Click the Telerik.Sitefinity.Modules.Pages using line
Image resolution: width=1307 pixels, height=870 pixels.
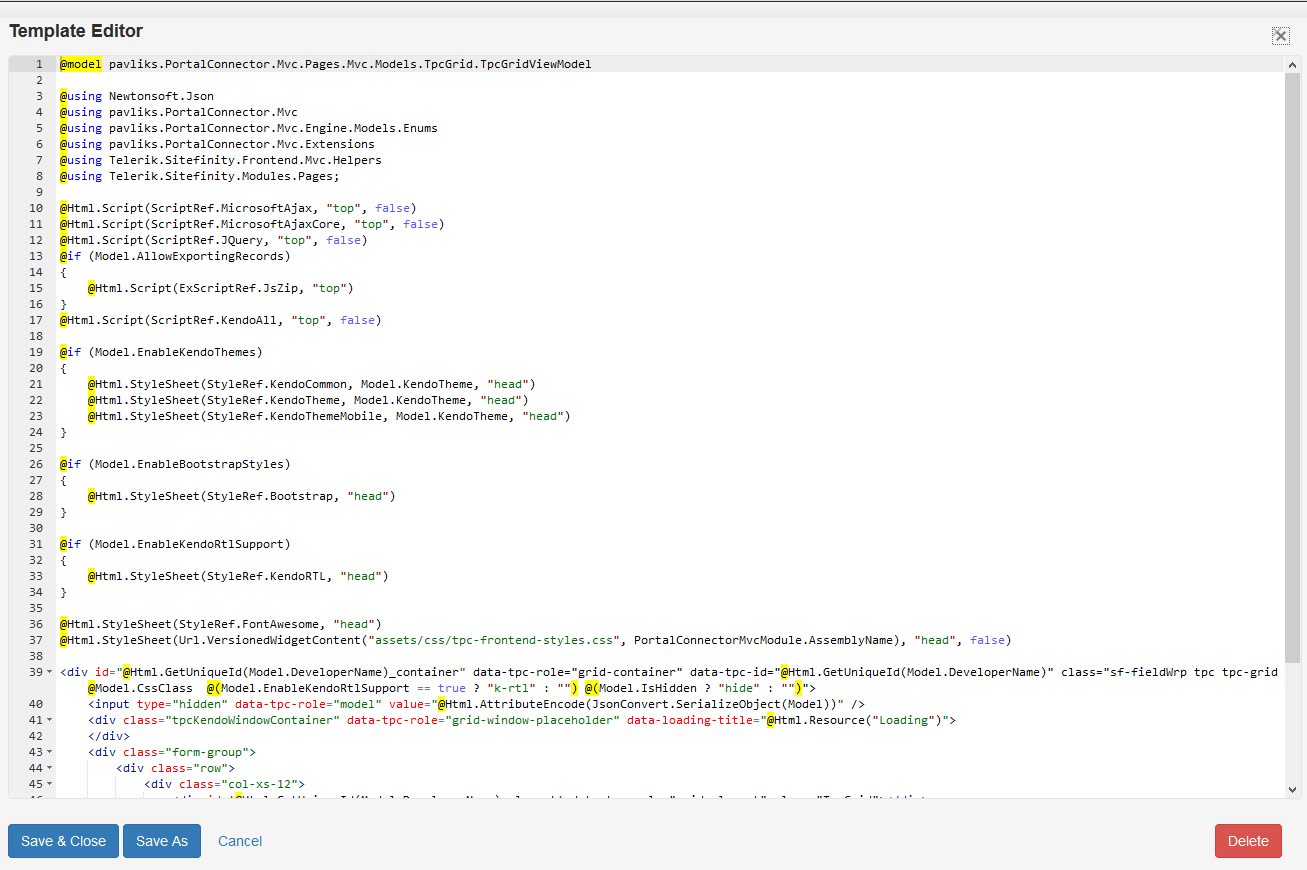(x=200, y=176)
